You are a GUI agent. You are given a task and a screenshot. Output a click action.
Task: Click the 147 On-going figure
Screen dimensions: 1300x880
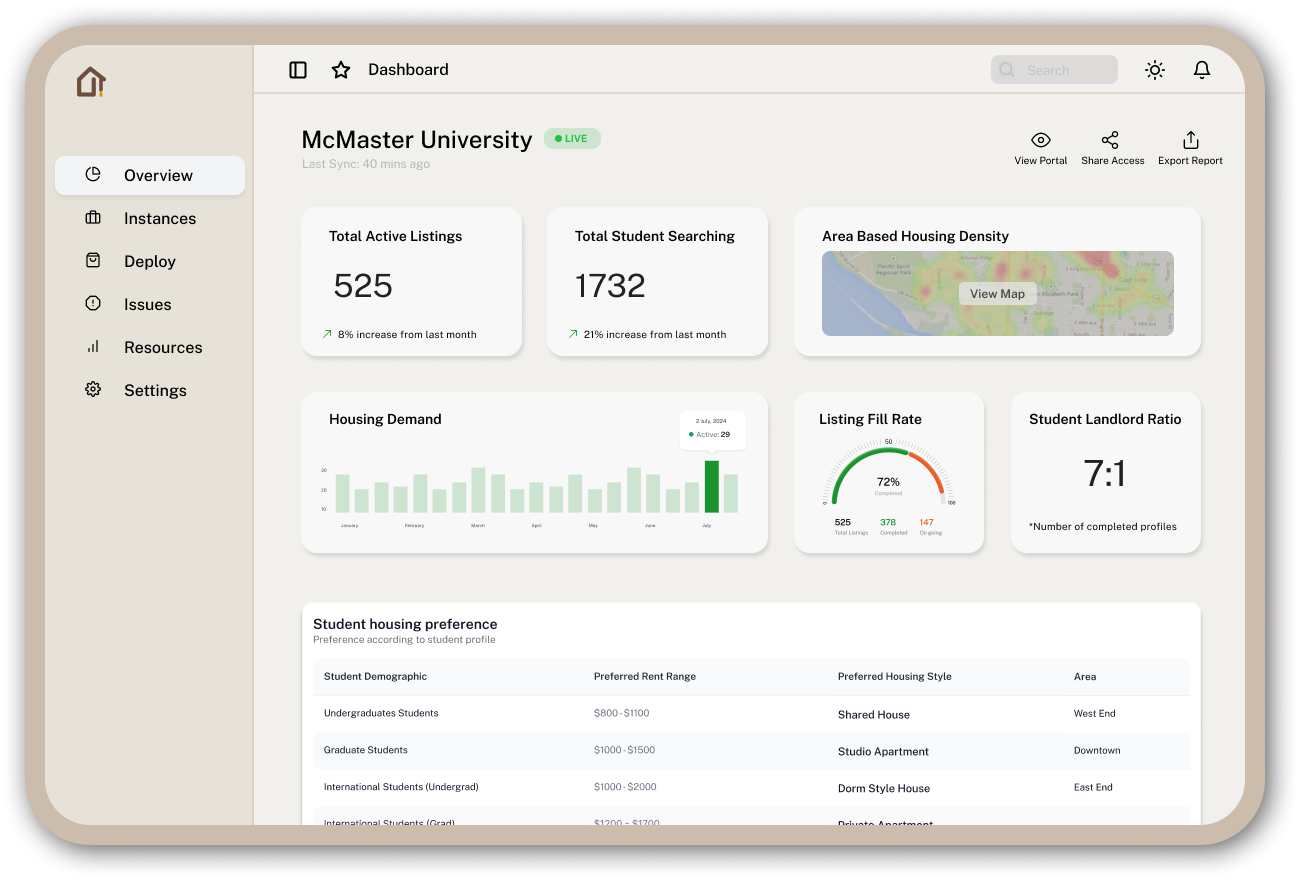coord(927,522)
